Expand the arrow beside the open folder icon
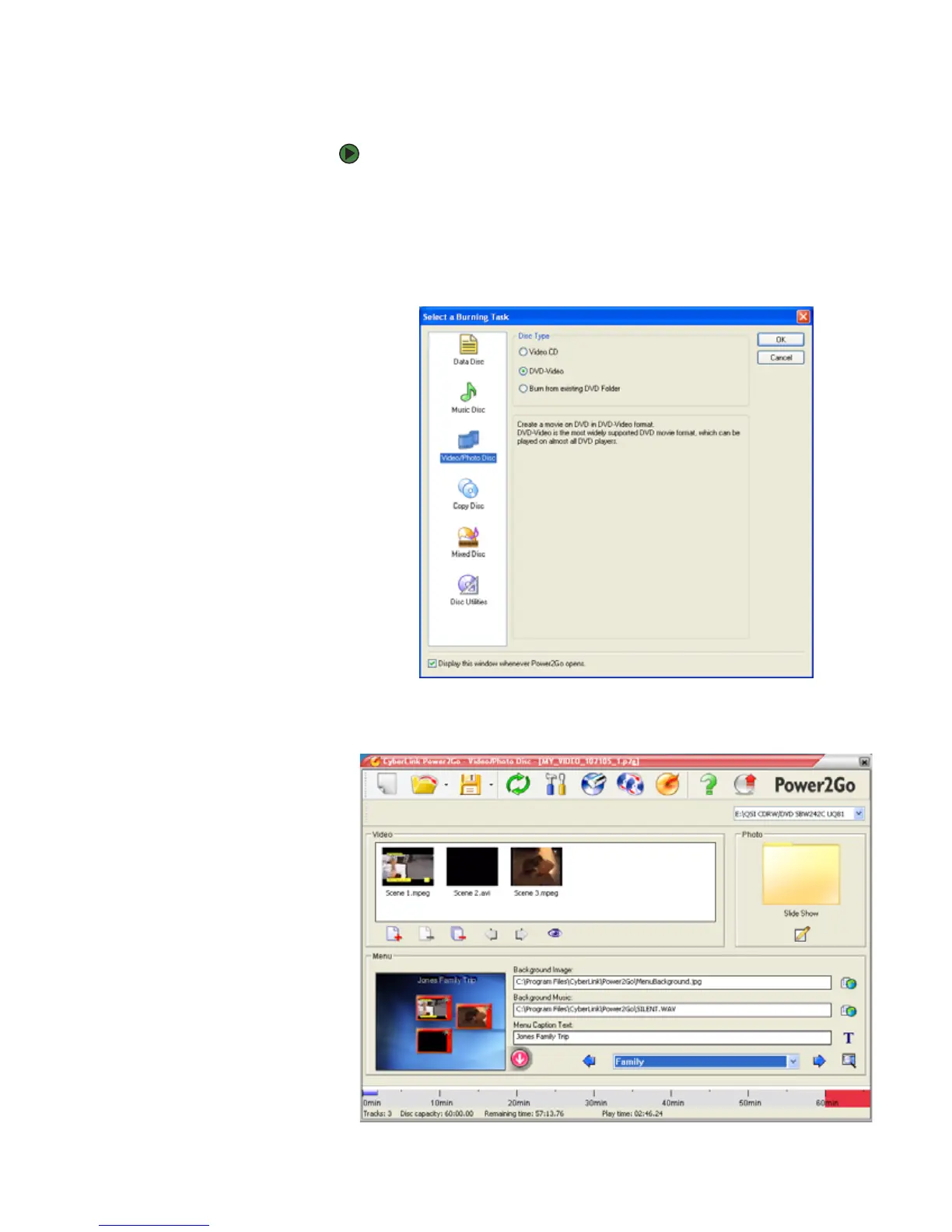Image resolution: width=952 pixels, height=1232 pixels. (x=446, y=786)
